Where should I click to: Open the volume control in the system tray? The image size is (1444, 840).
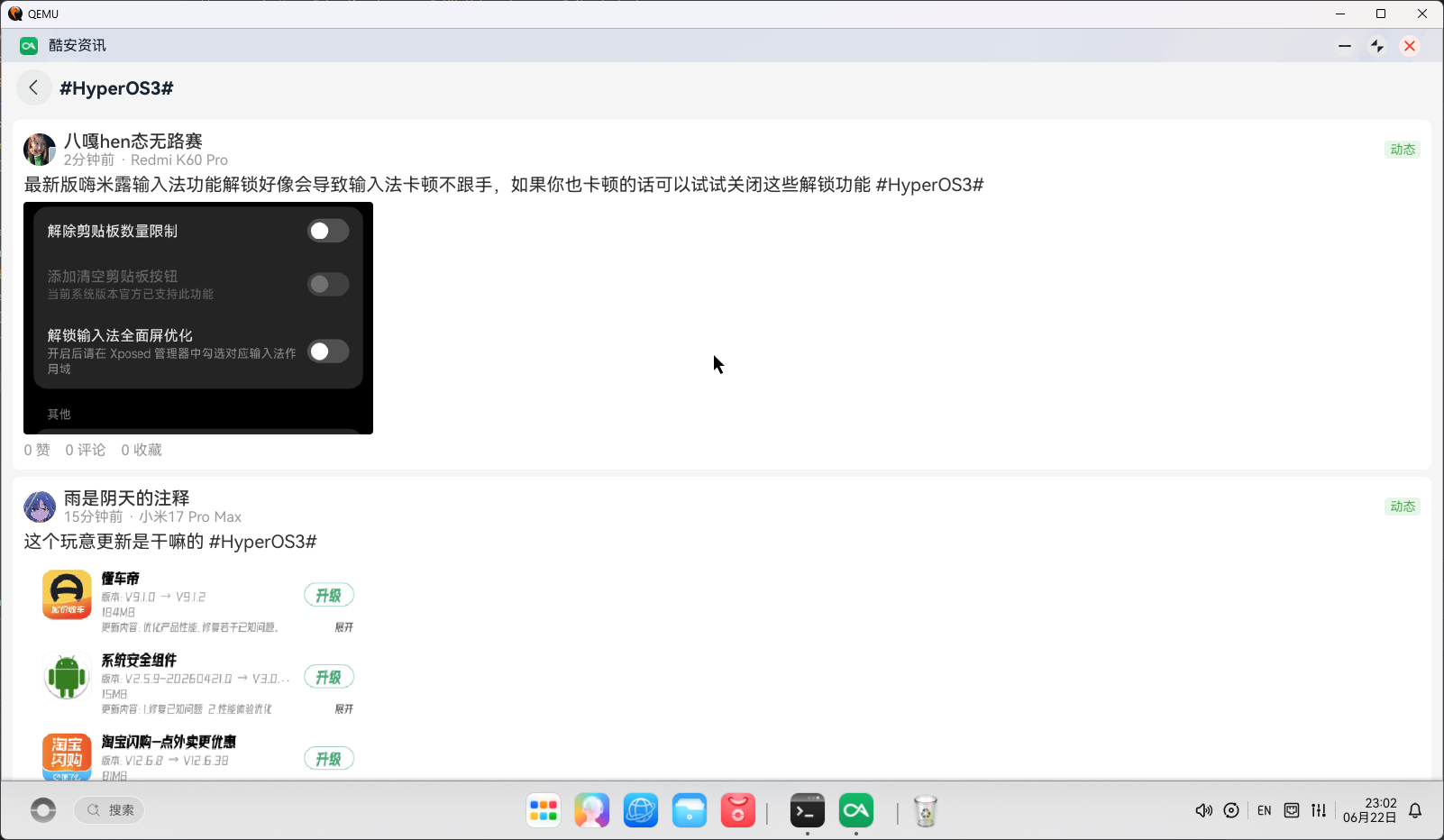tap(1203, 810)
